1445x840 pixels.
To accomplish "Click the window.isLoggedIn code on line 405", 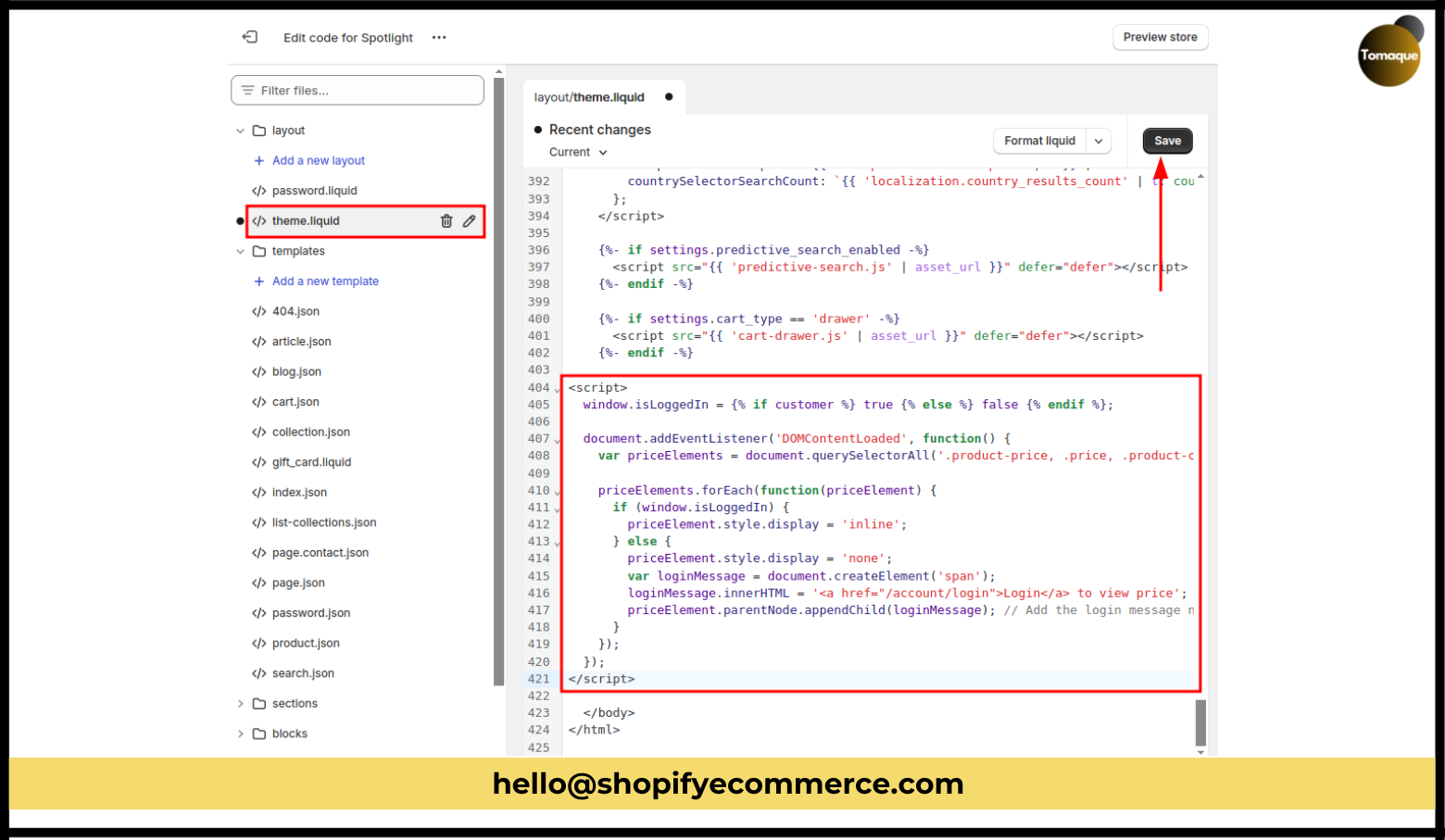I will pyautogui.click(x=646, y=405).
